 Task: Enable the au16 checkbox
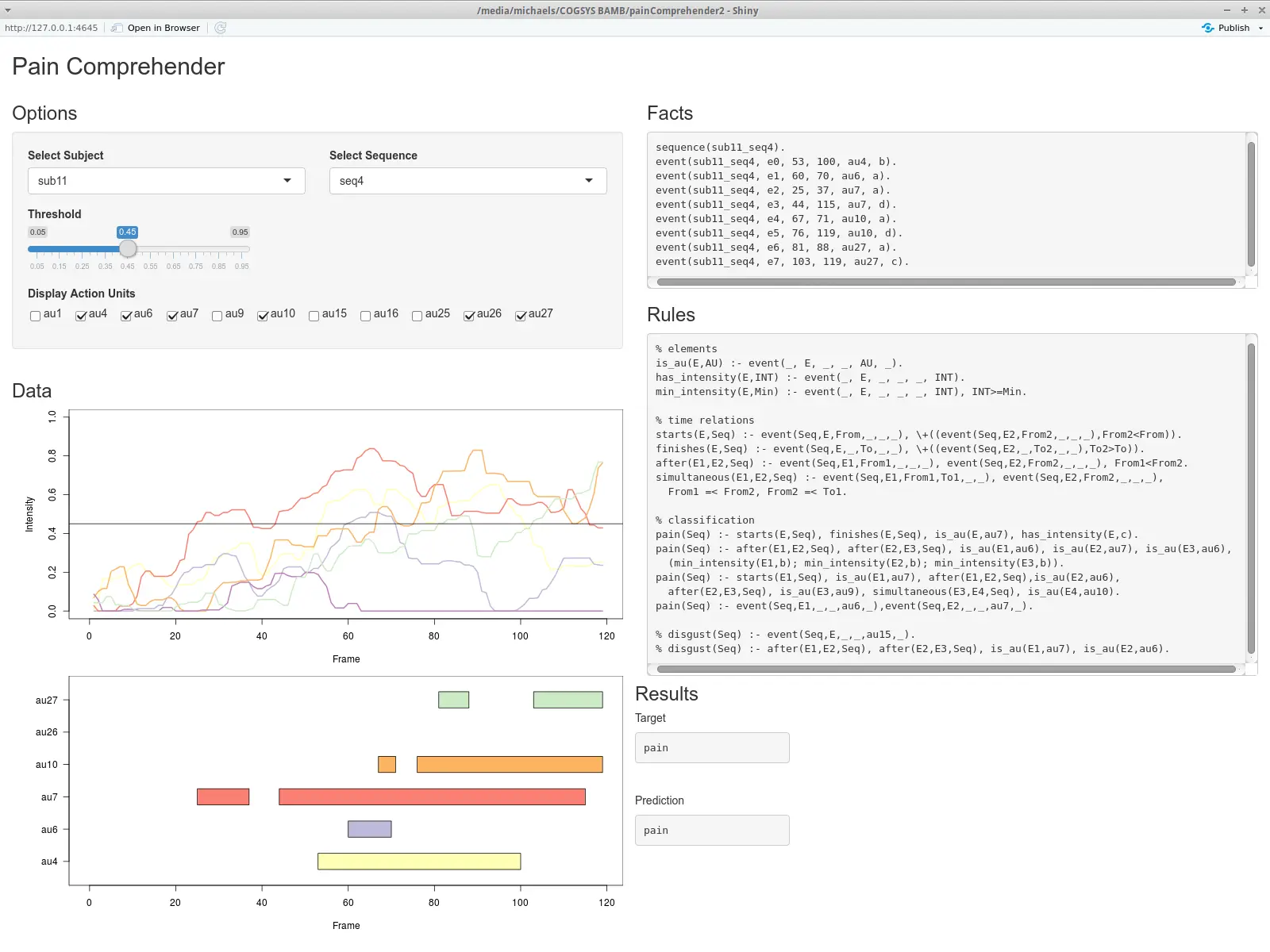(365, 316)
